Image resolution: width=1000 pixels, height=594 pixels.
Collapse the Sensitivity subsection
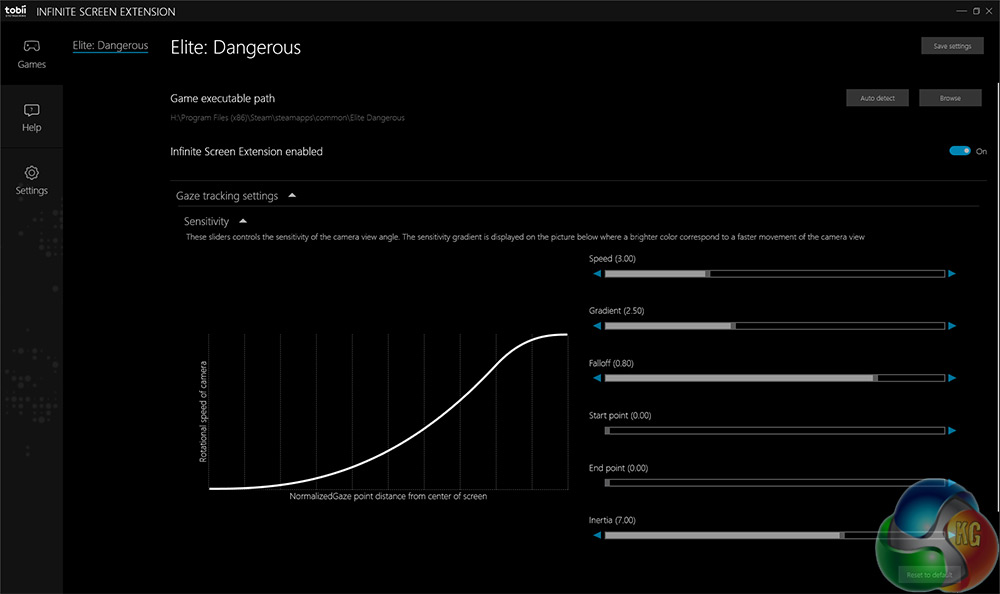[x=243, y=221]
